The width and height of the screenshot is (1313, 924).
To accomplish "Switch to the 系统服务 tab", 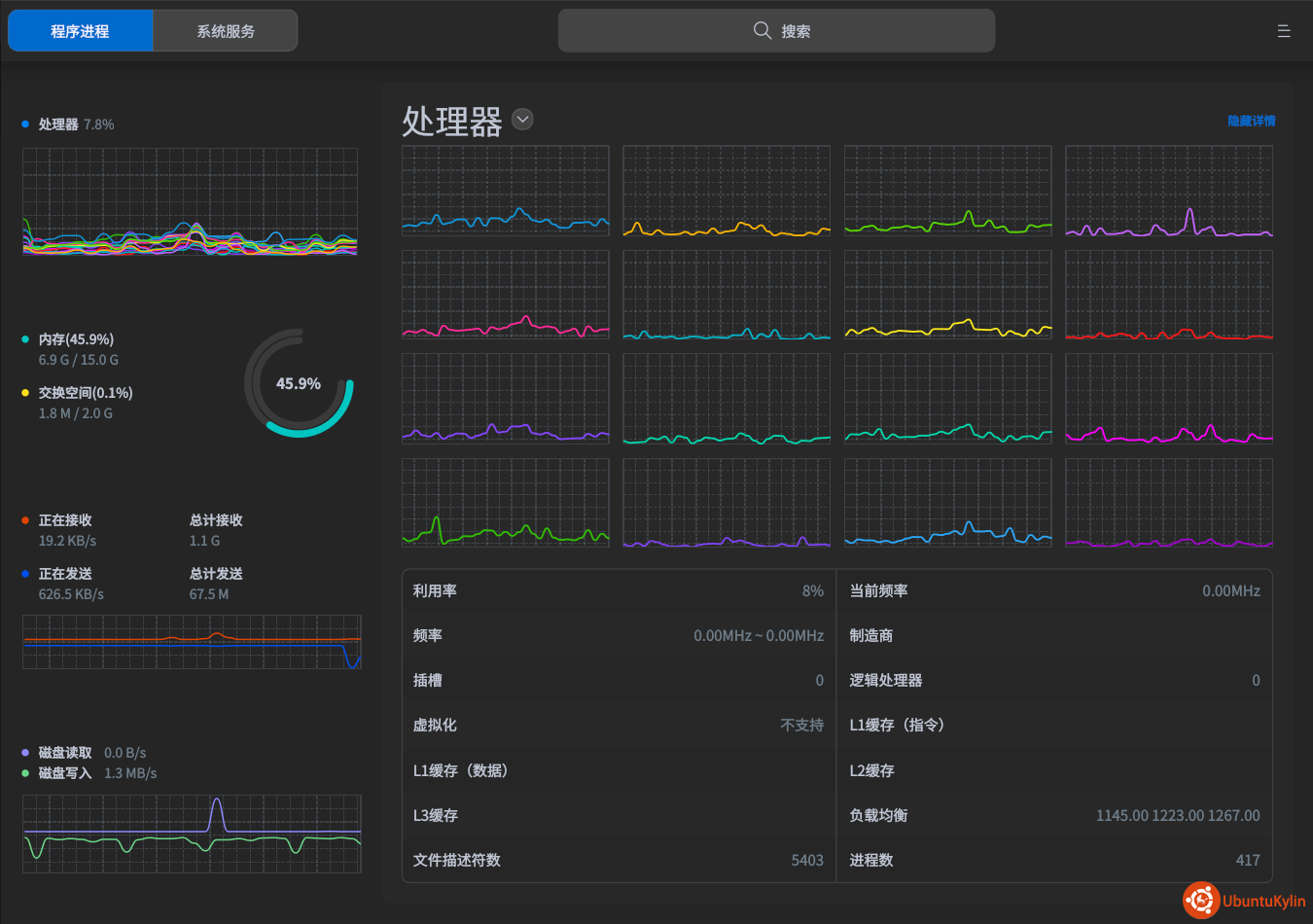I will tap(226, 31).
